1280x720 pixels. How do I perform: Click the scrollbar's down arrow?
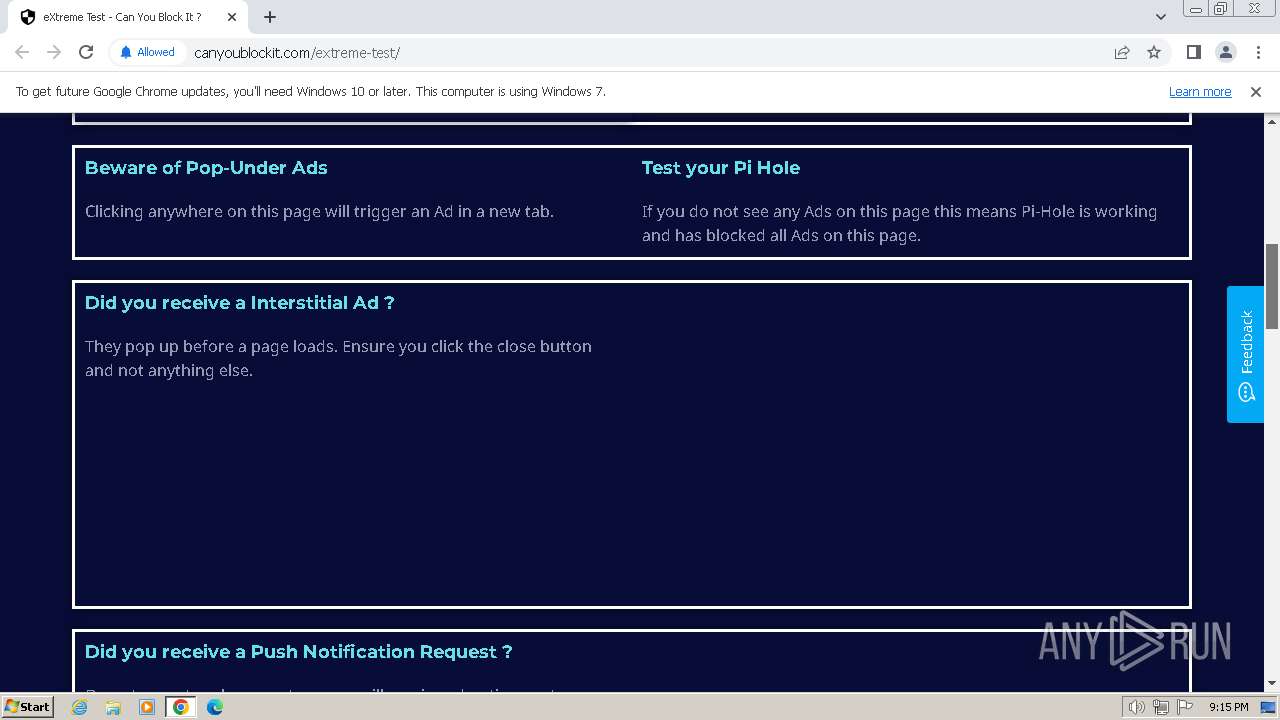pos(1272,684)
